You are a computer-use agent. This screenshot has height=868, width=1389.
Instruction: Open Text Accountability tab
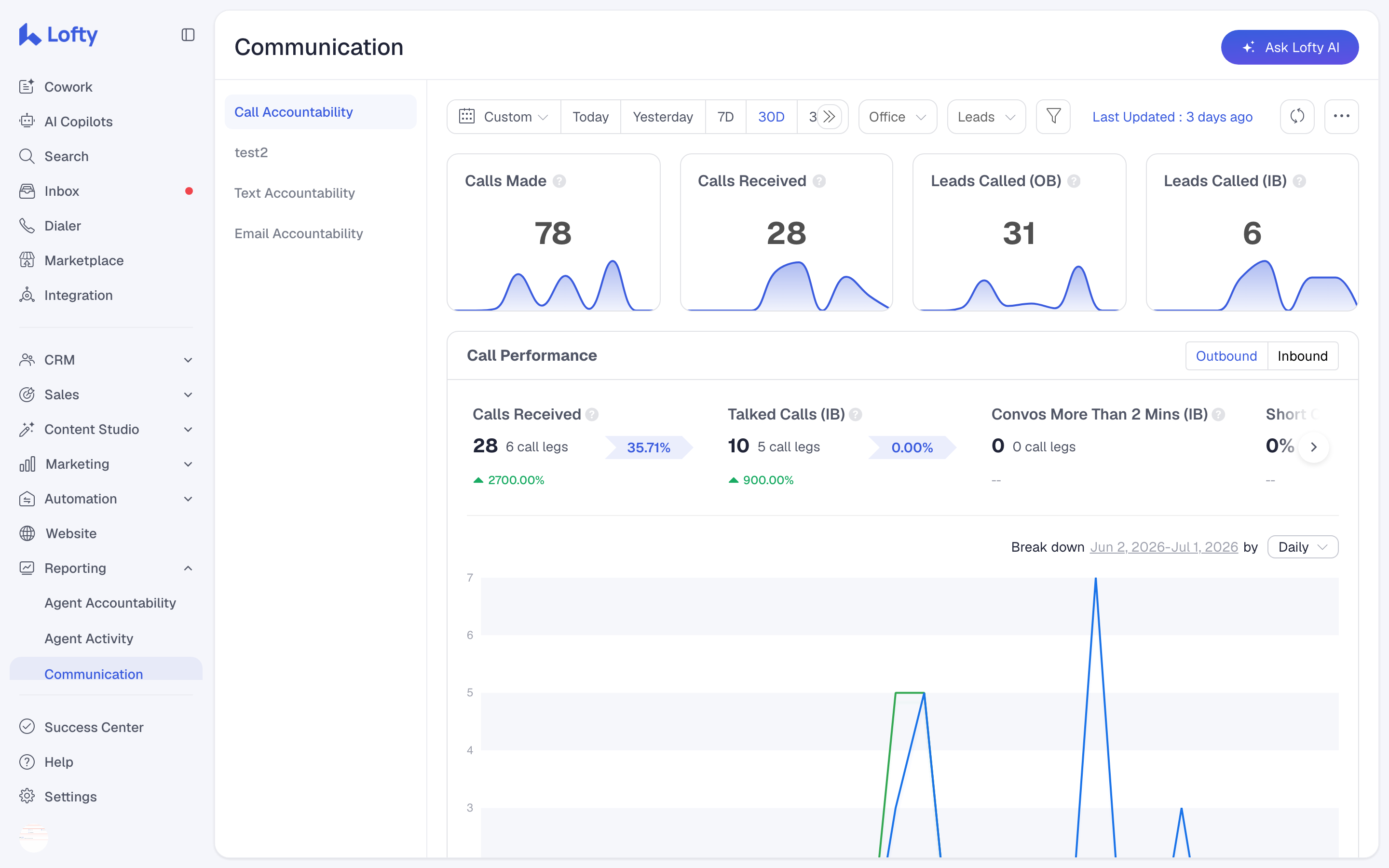295,193
